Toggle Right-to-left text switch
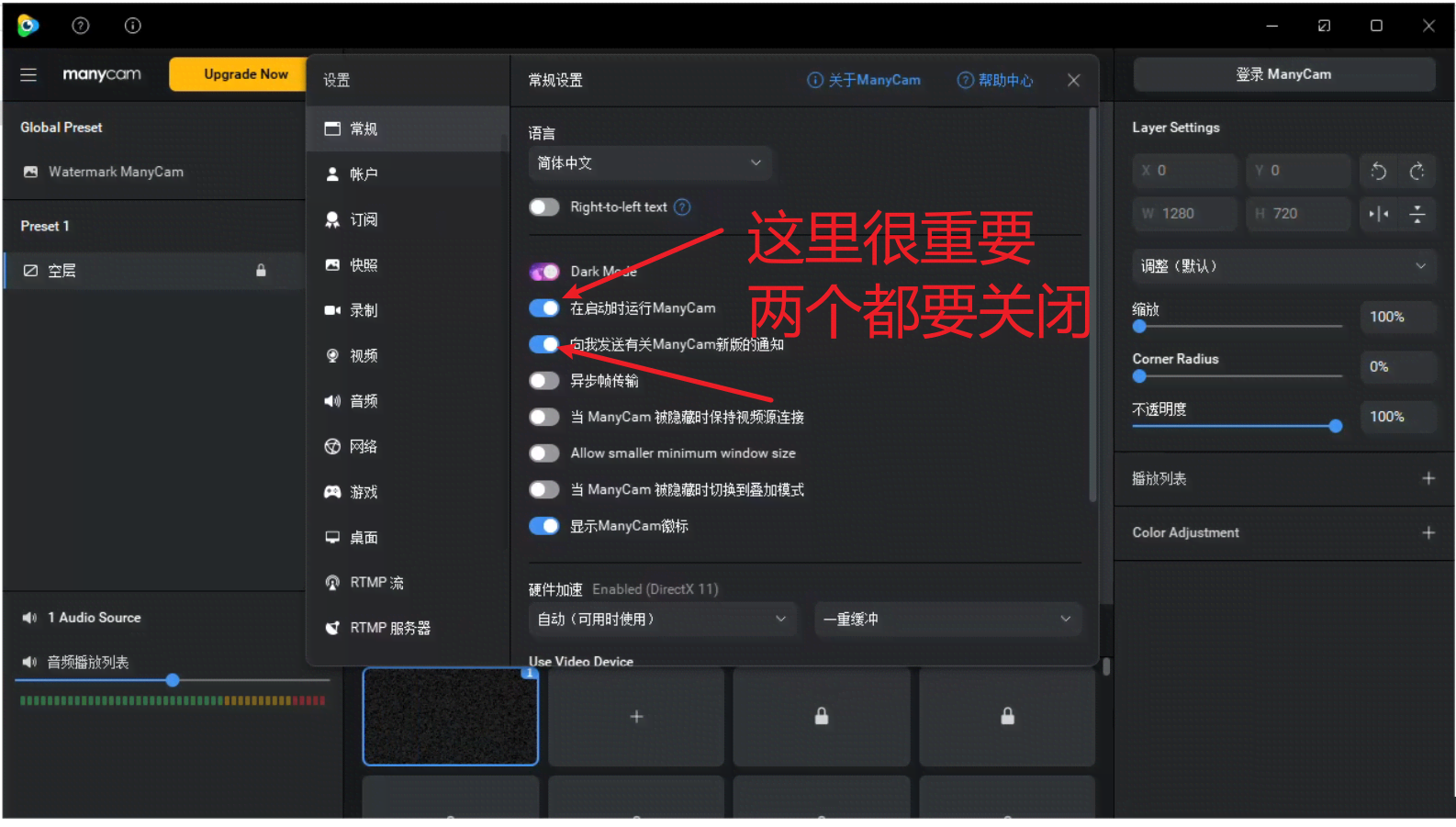The image size is (1456, 827). click(x=544, y=207)
